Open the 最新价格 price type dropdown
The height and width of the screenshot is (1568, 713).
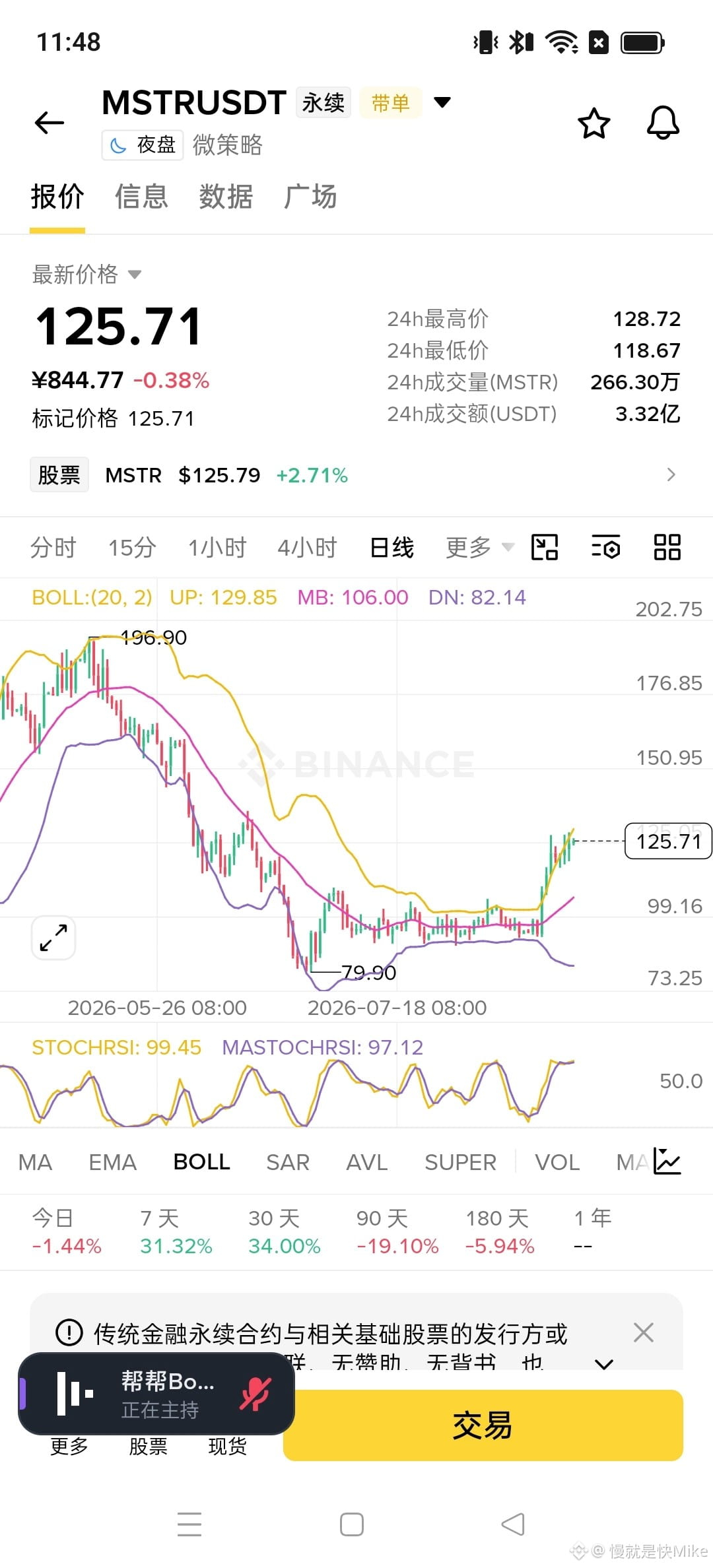[86, 274]
